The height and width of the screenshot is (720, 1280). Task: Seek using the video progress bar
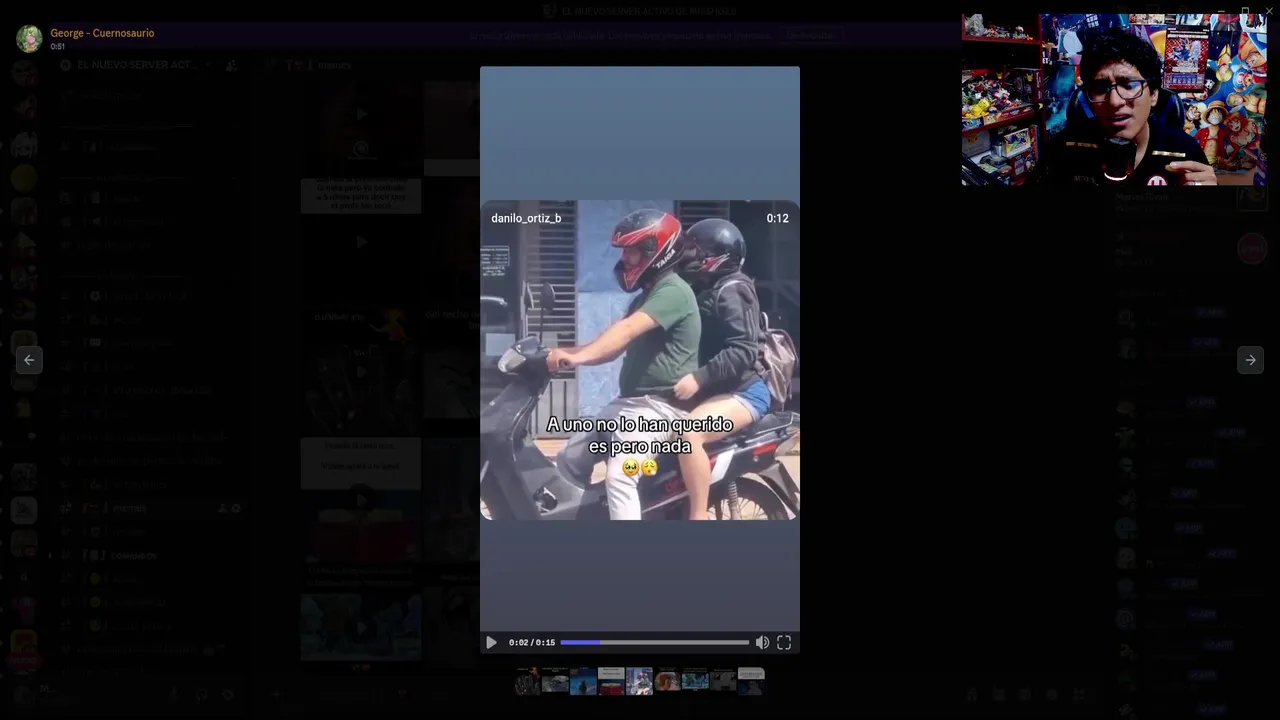(654, 642)
